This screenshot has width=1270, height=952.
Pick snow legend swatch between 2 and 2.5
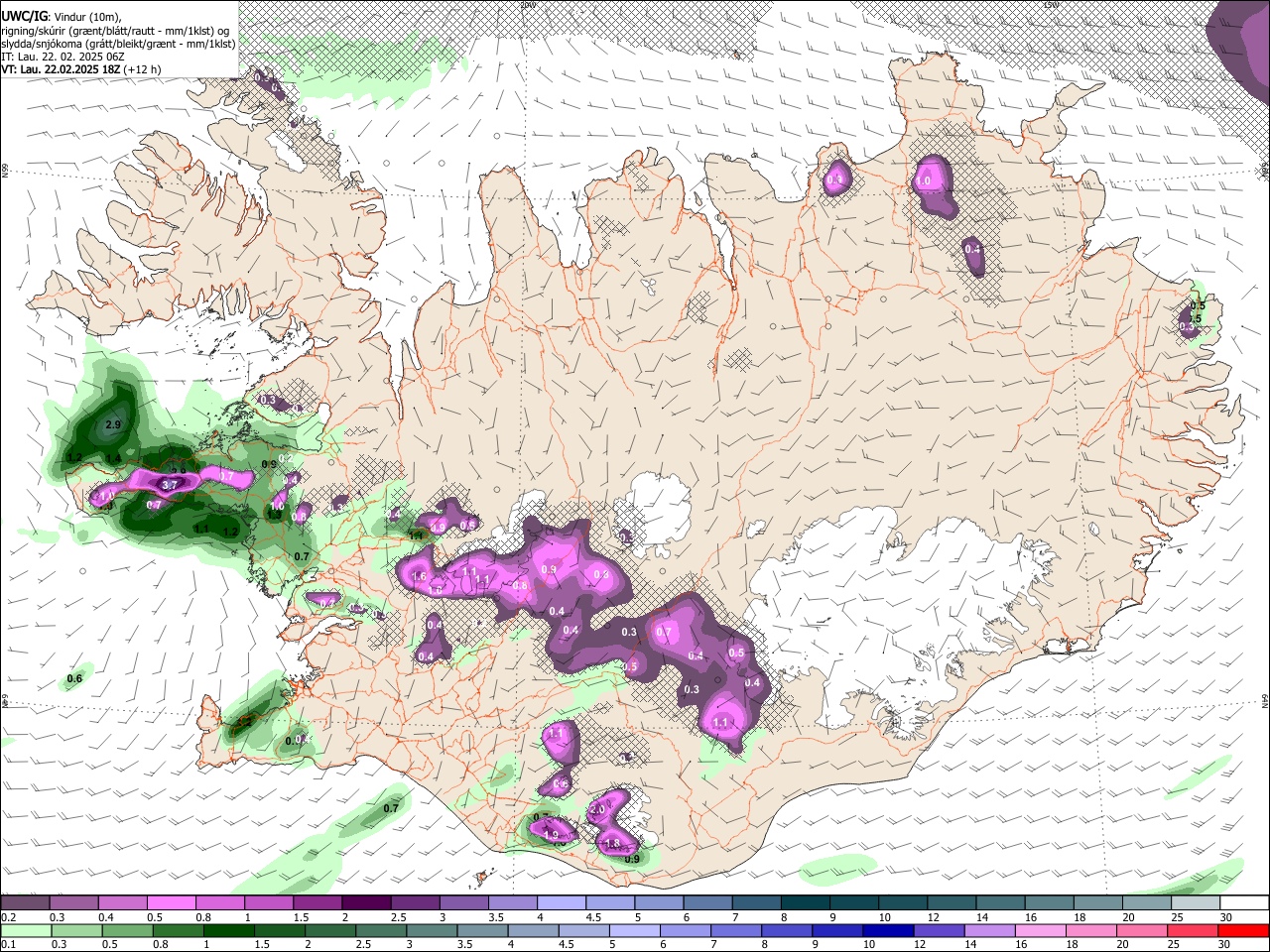click(366, 902)
